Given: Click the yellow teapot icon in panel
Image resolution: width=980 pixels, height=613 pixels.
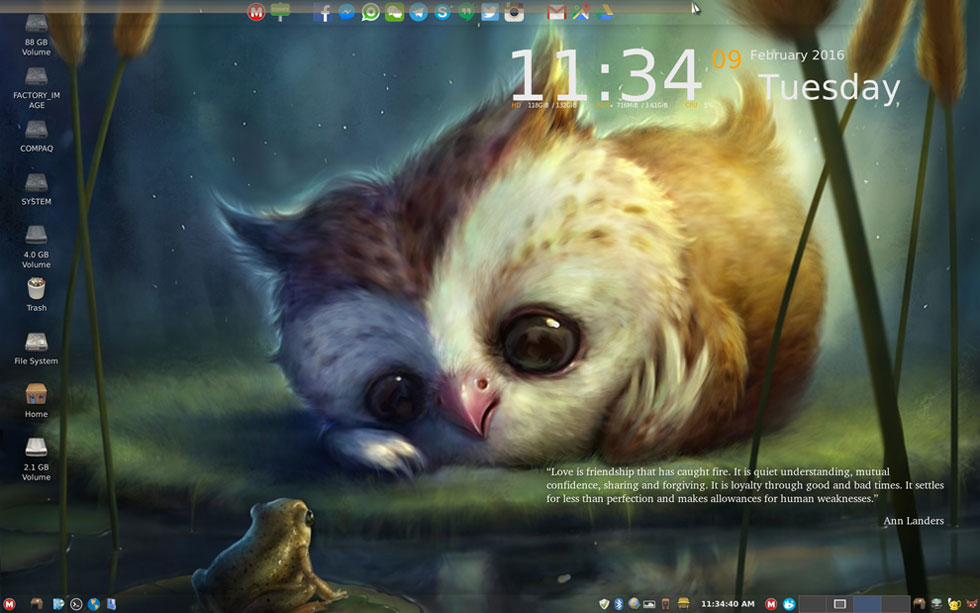Looking at the screenshot, I should [x=954, y=604].
